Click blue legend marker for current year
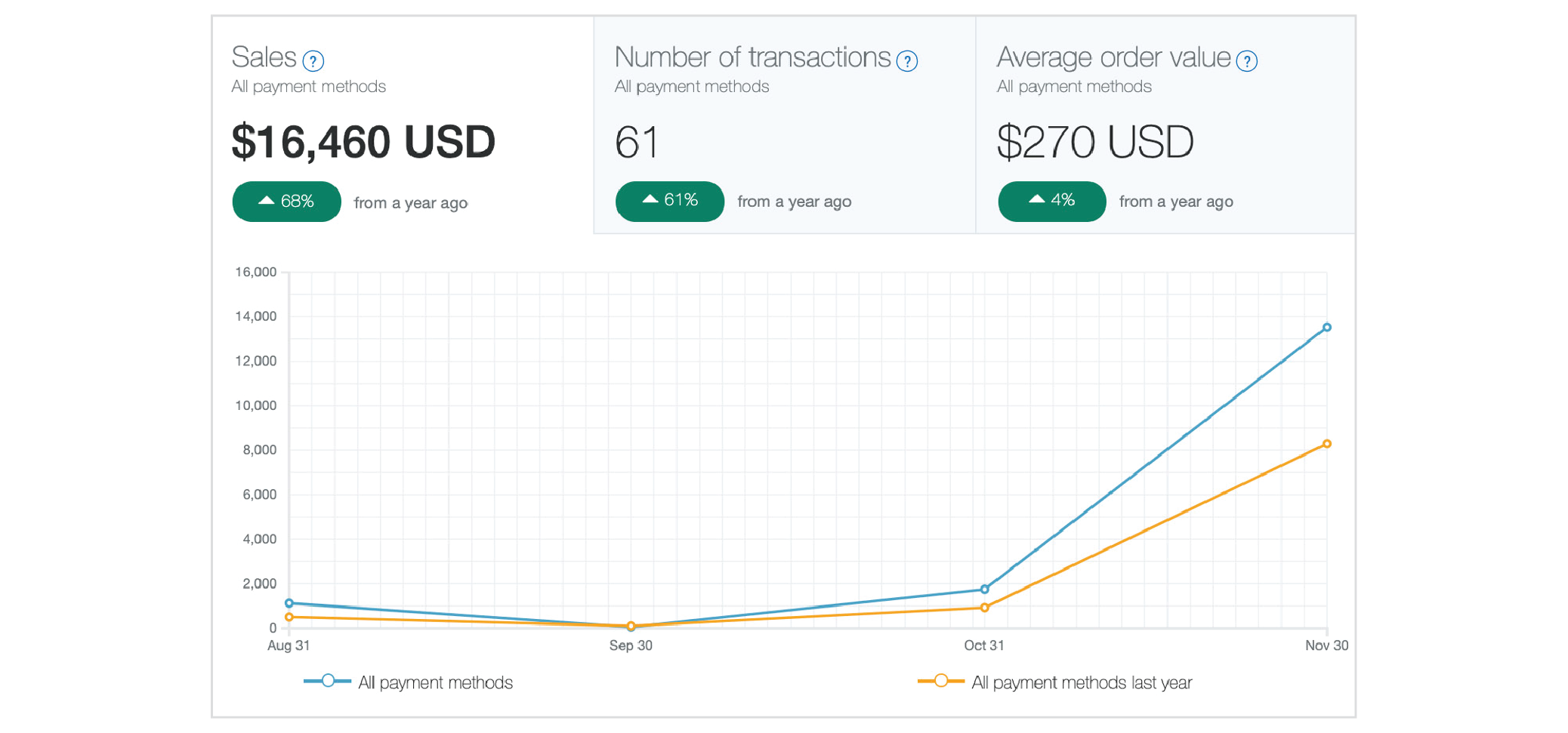This screenshot has width=1568, height=733. 327,681
